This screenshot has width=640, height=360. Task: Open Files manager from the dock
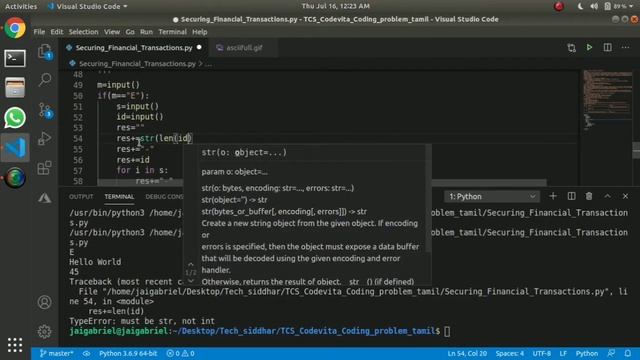[x=15, y=88]
